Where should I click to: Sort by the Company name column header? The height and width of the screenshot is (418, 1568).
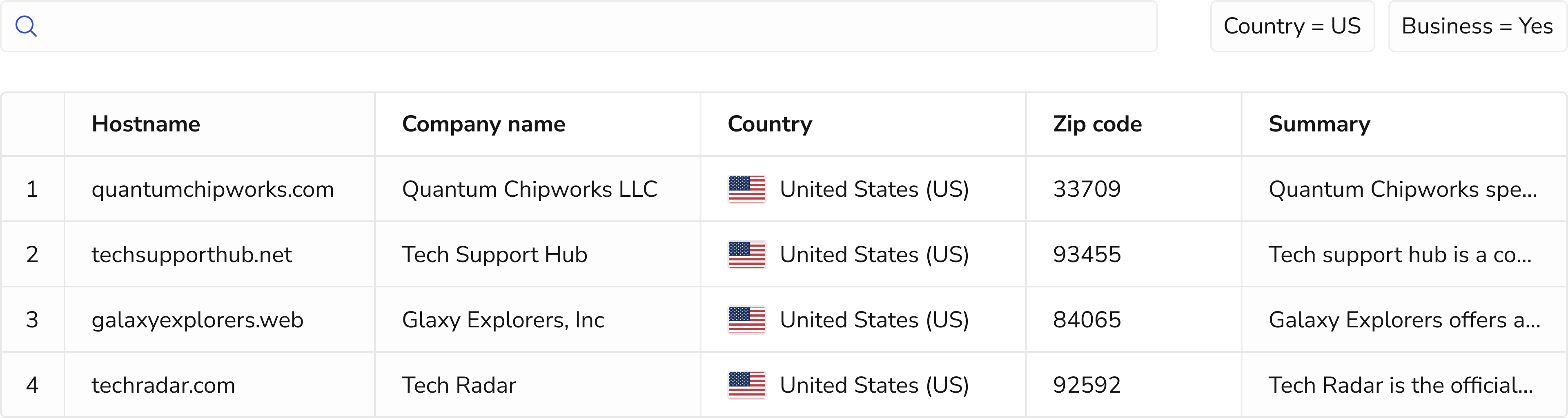483,124
